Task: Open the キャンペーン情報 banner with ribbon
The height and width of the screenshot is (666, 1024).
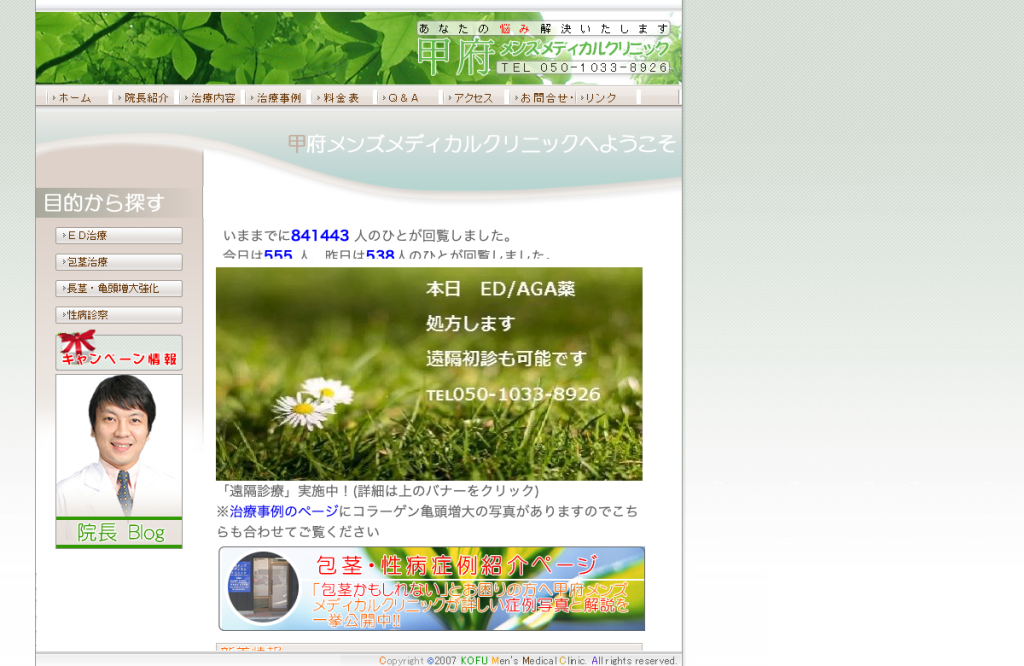Action: (119, 351)
